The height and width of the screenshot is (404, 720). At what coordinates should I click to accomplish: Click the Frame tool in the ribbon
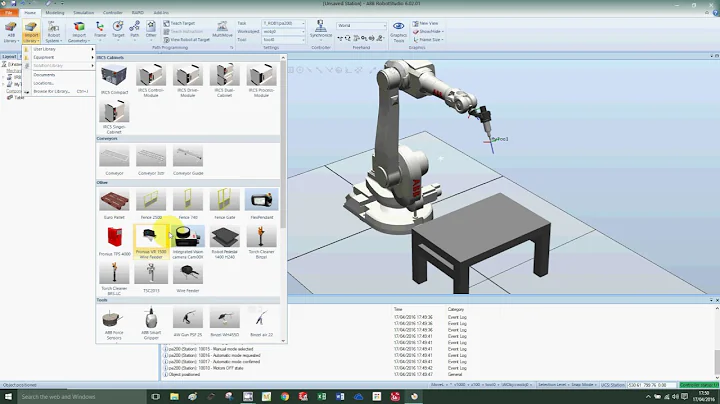click(x=100, y=30)
